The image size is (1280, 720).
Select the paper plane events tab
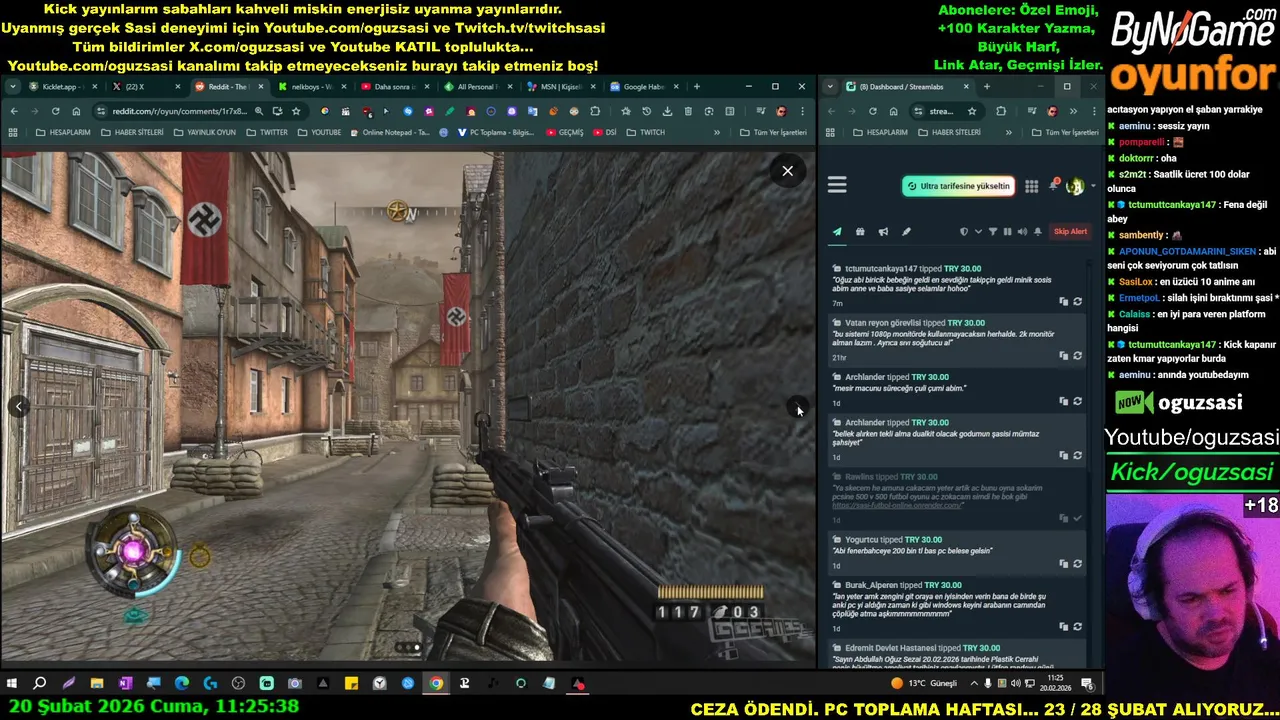pos(837,232)
